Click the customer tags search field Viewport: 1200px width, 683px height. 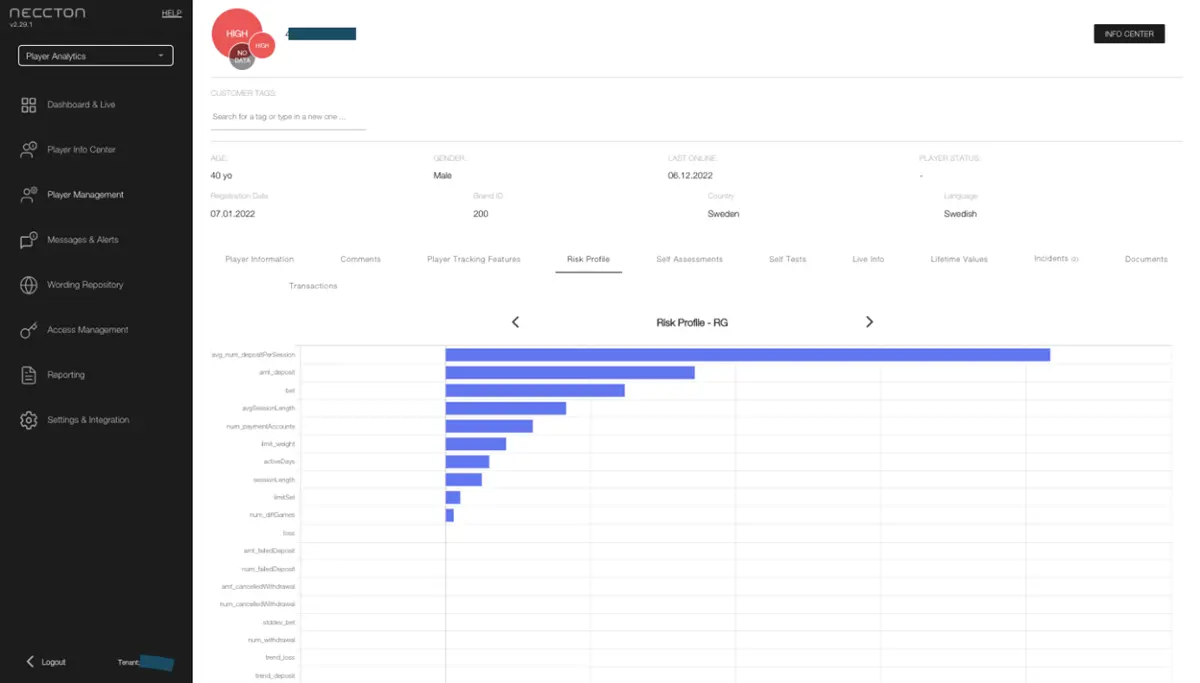[x=288, y=117]
